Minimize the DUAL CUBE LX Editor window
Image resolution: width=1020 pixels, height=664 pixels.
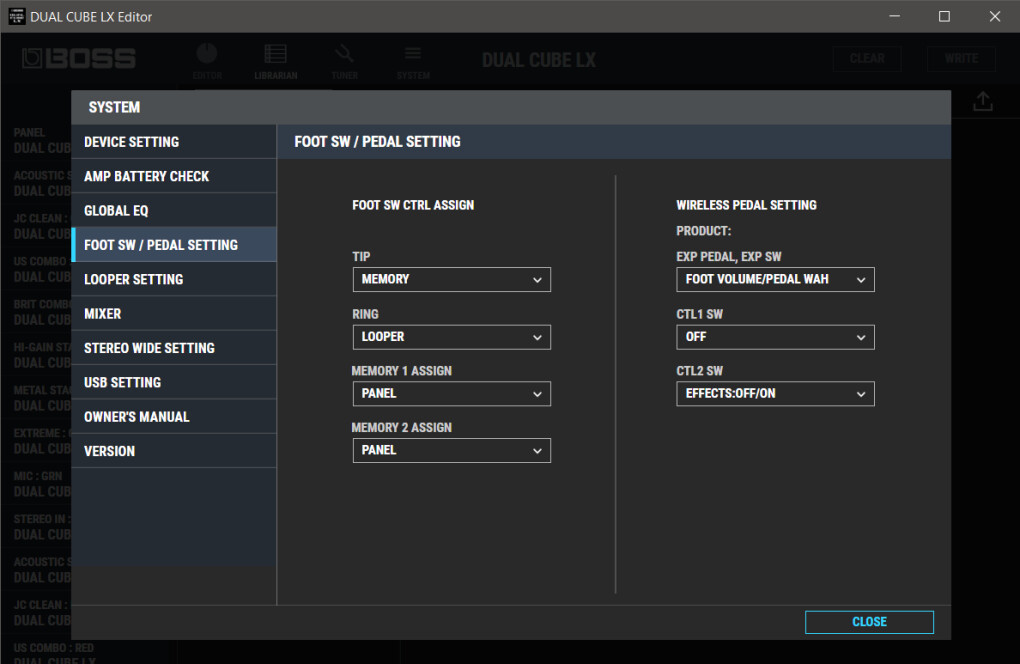coord(894,16)
